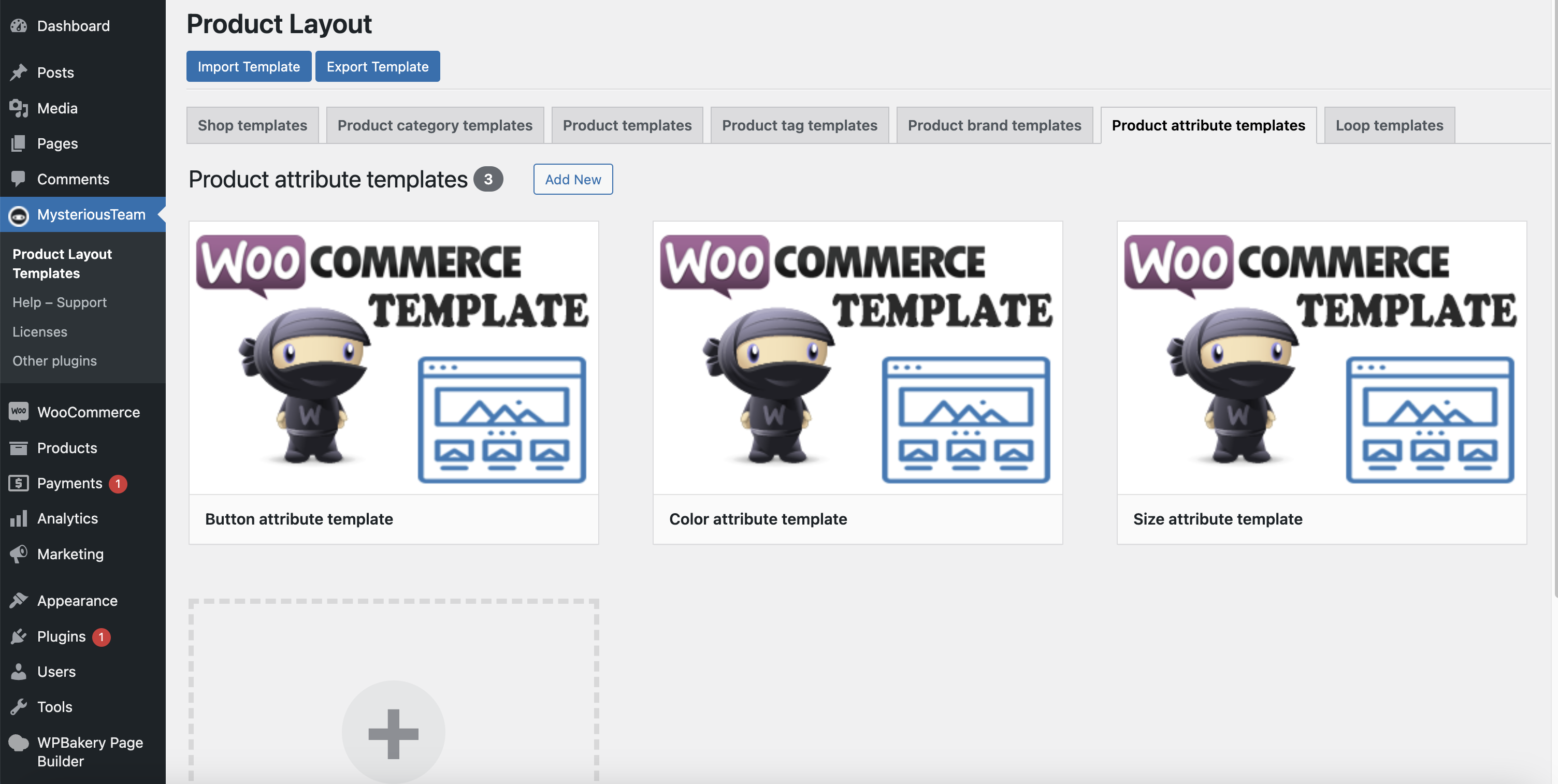This screenshot has width=1558, height=784.
Task: Click the plus icon to add template
Action: 393,733
